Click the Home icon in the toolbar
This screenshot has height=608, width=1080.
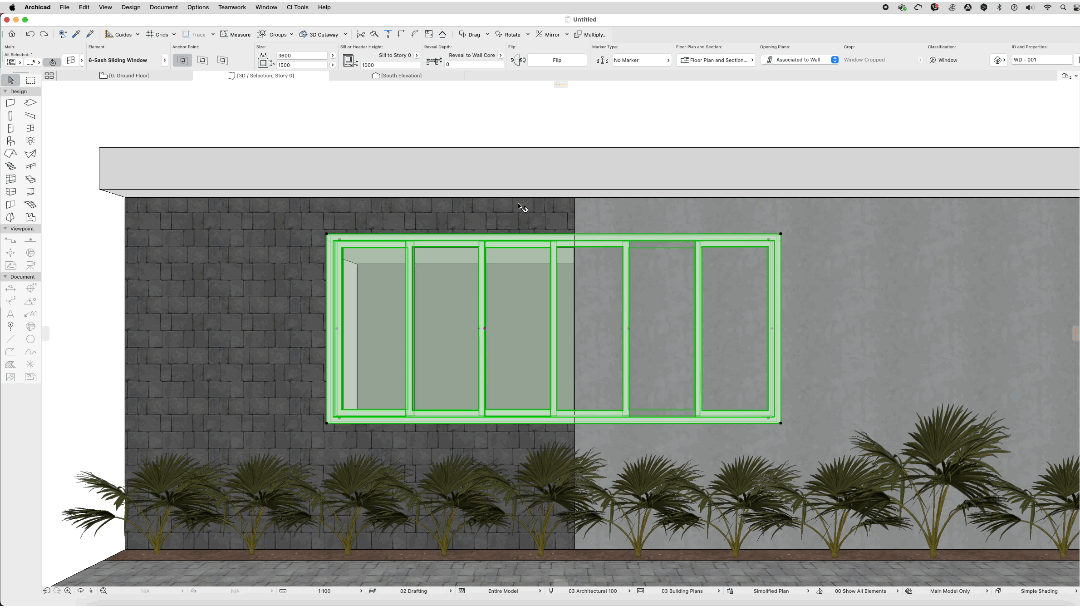coord(12,34)
